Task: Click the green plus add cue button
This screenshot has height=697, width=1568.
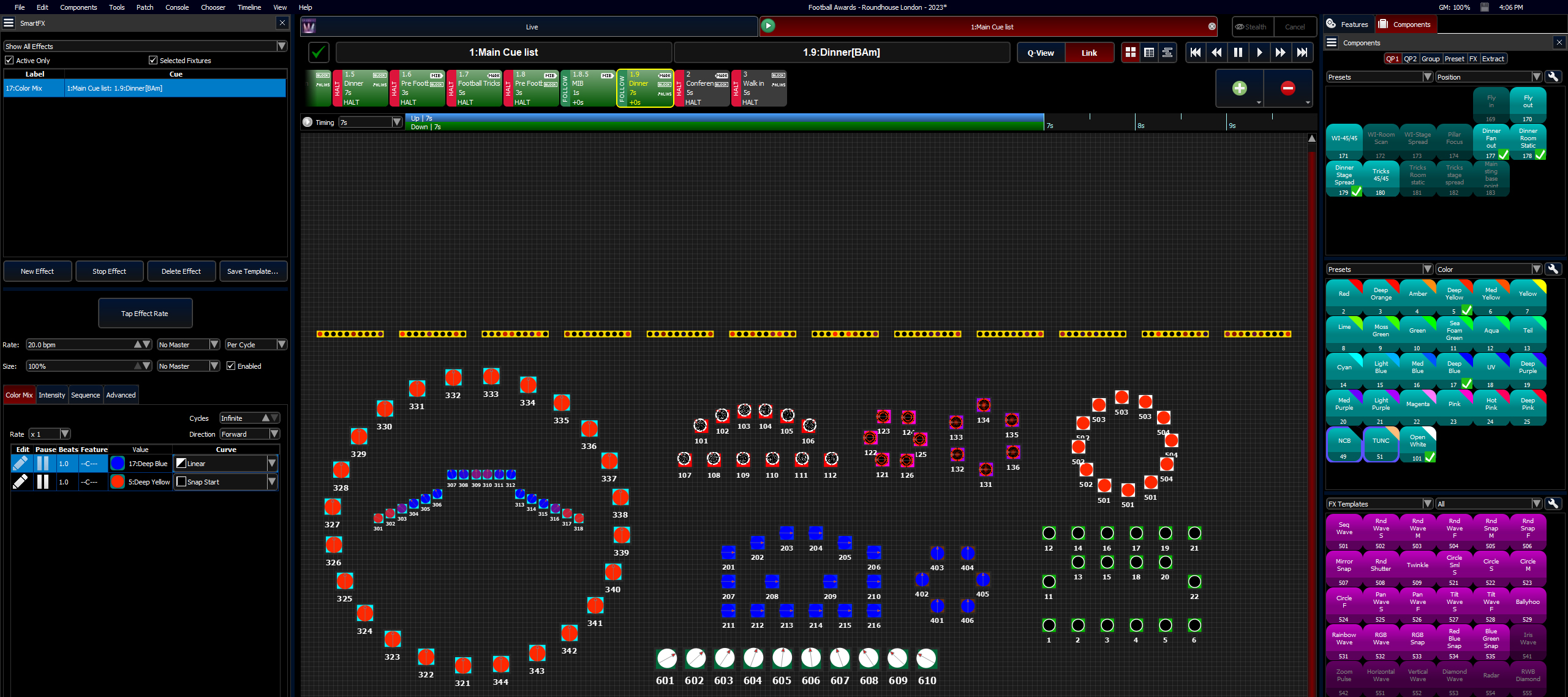Action: point(1239,88)
